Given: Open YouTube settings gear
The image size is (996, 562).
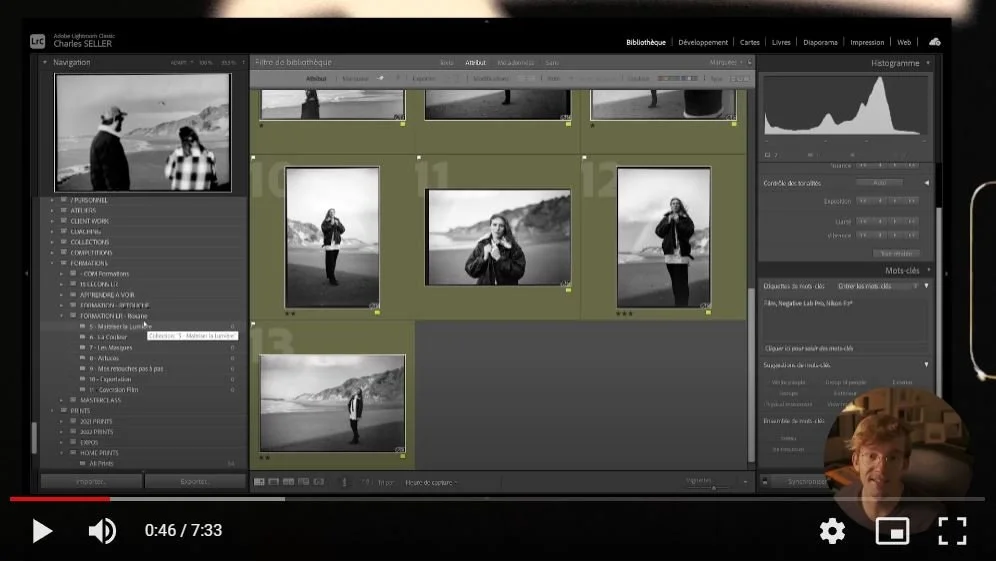Looking at the screenshot, I should tap(832, 531).
